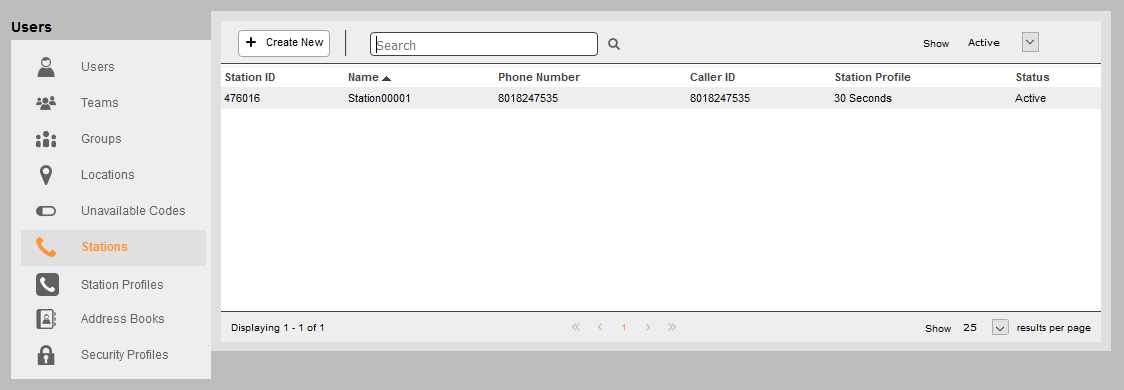Viewport: 1124px width, 390px height.
Task: Open the Teams menu item
Action: click(100, 103)
